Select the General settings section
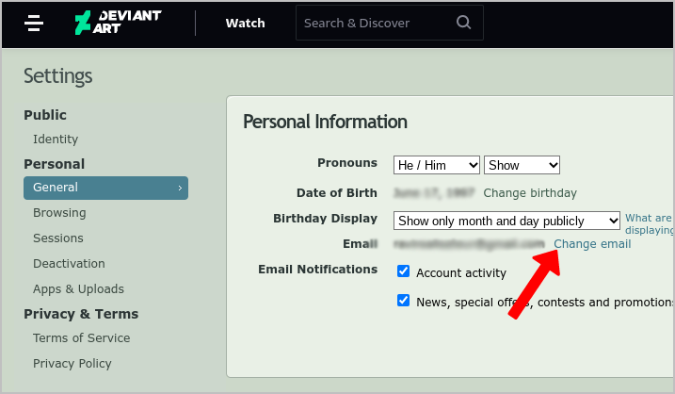 pos(106,188)
